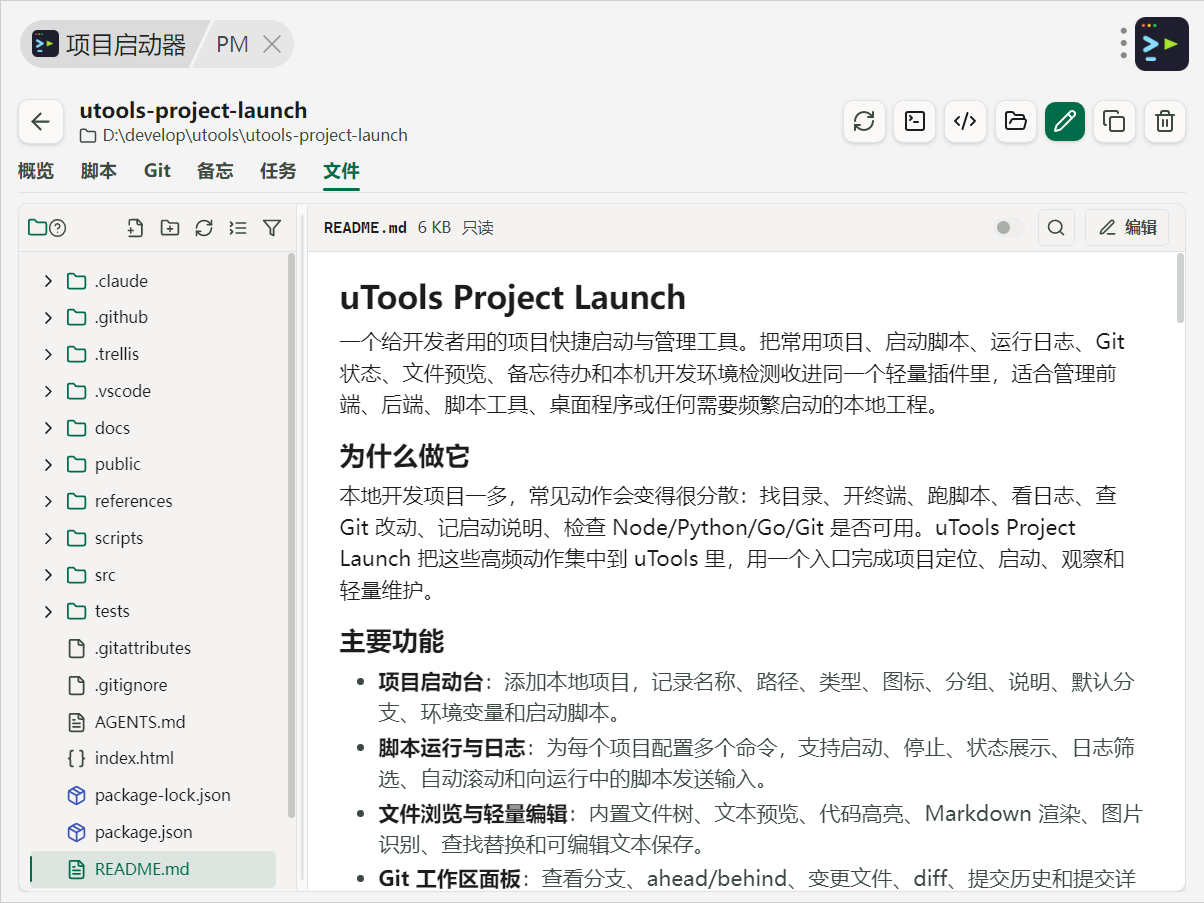
Task: Open the 备忘 tab
Action: (x=215, y=171)
